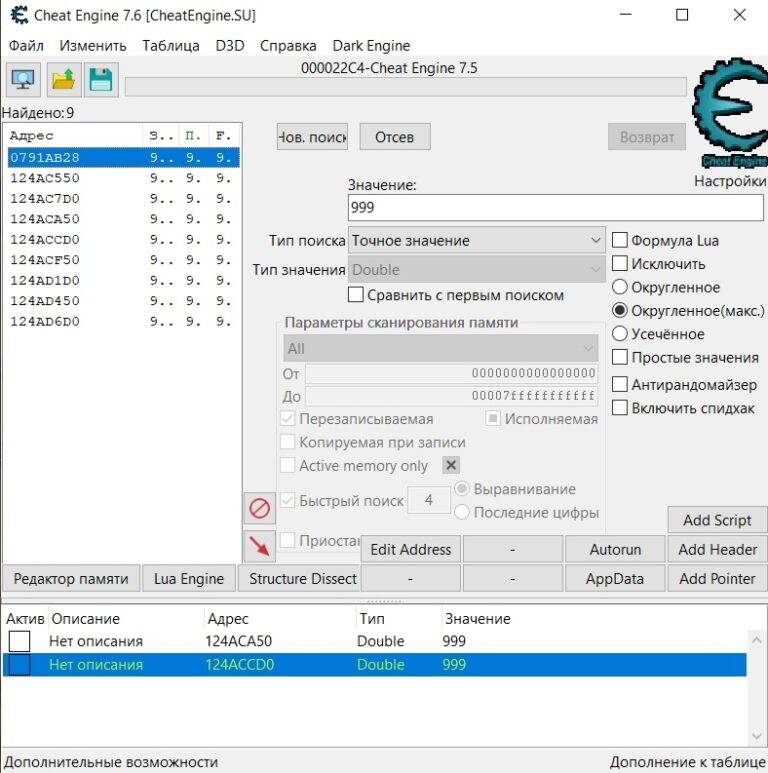Toggle the Перезаписываемая checkbox
Screen dimensions: 768x773
pos(287,419)
